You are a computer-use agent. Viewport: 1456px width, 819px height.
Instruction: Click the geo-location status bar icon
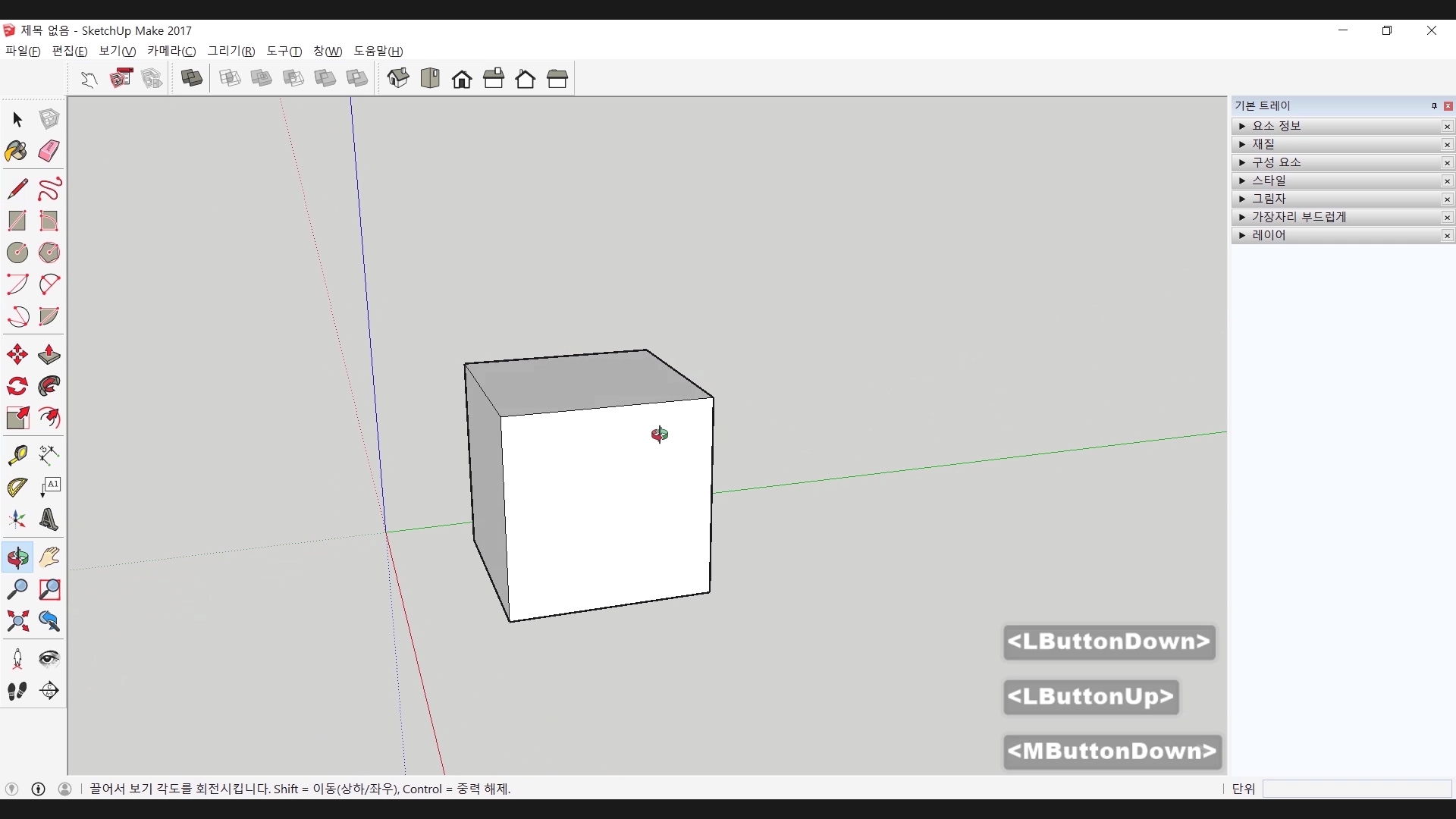11,789
